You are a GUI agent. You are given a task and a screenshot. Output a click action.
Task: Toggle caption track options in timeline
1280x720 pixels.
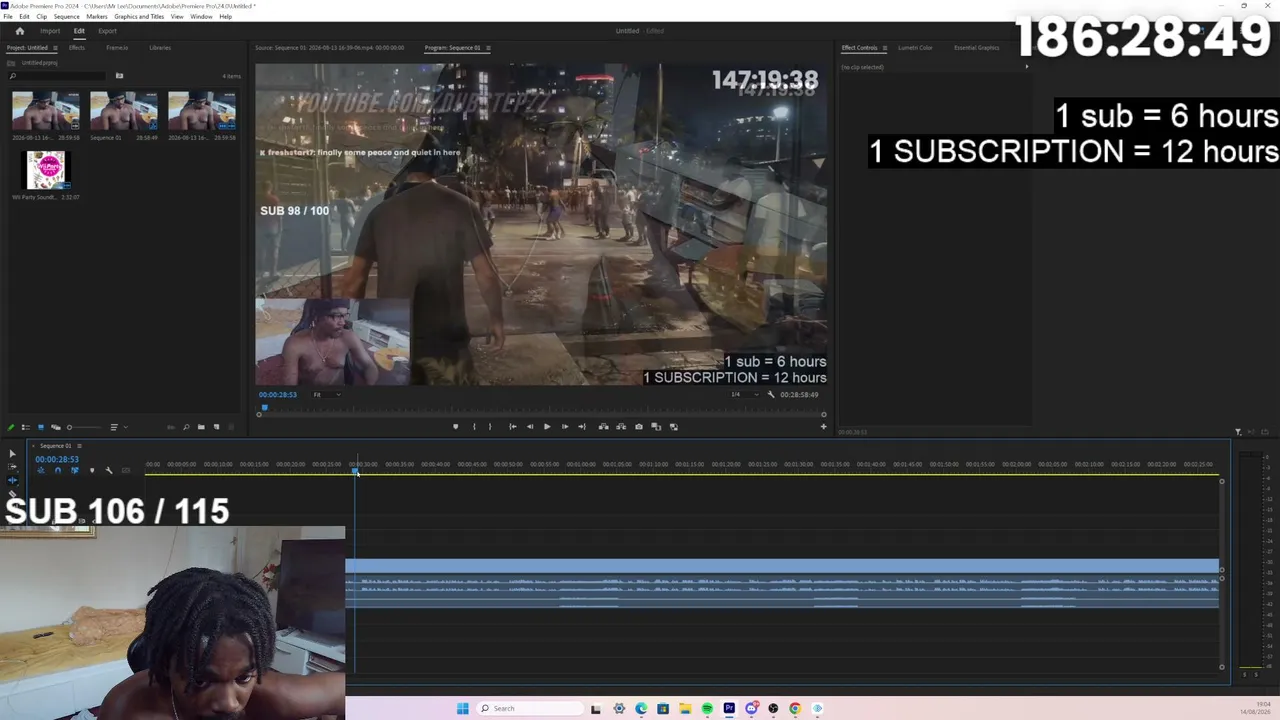click(126, 470)
